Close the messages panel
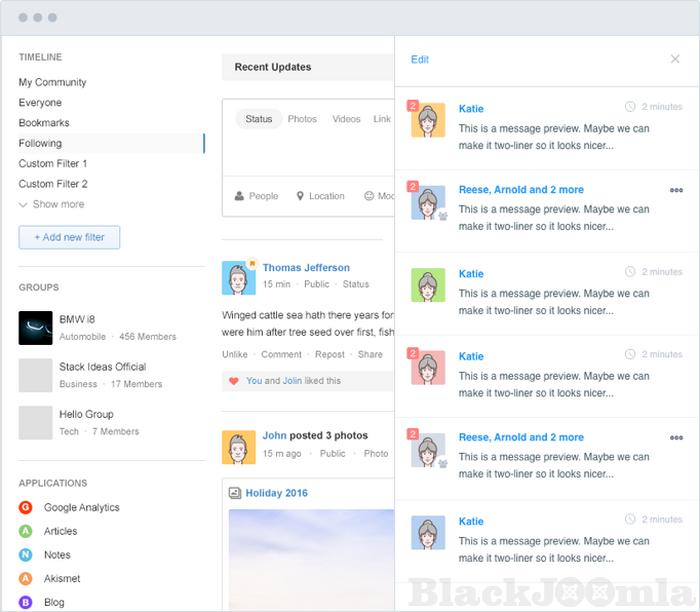 tap(675, 60)
